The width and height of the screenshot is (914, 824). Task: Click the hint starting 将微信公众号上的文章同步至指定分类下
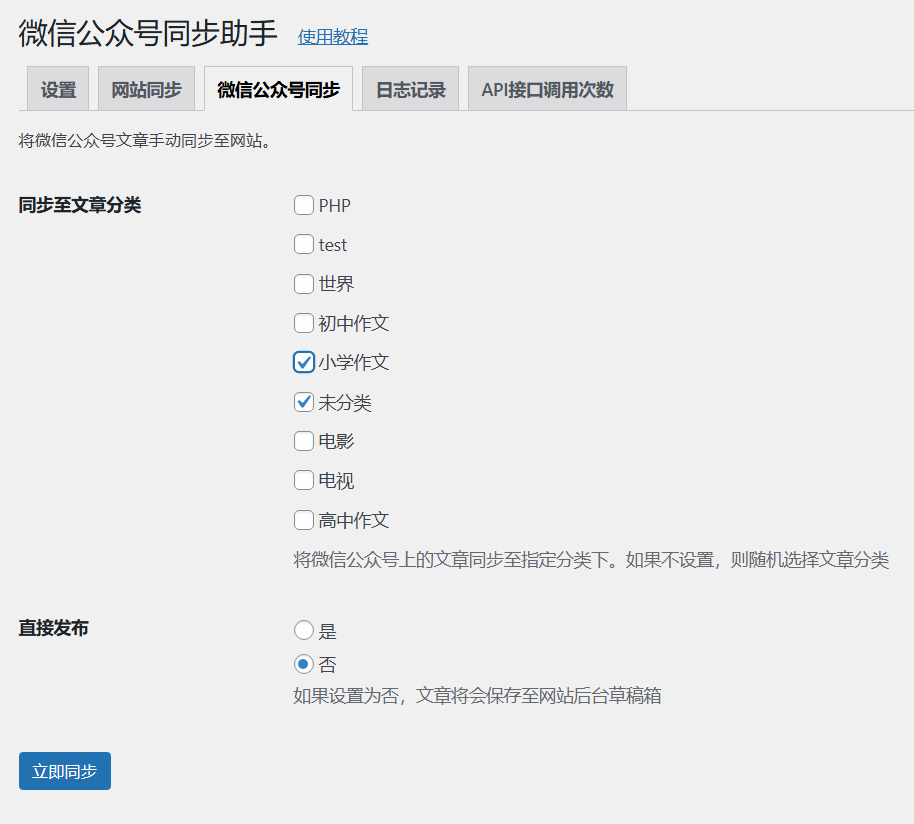pyautogui.click(x=591, y=560)
